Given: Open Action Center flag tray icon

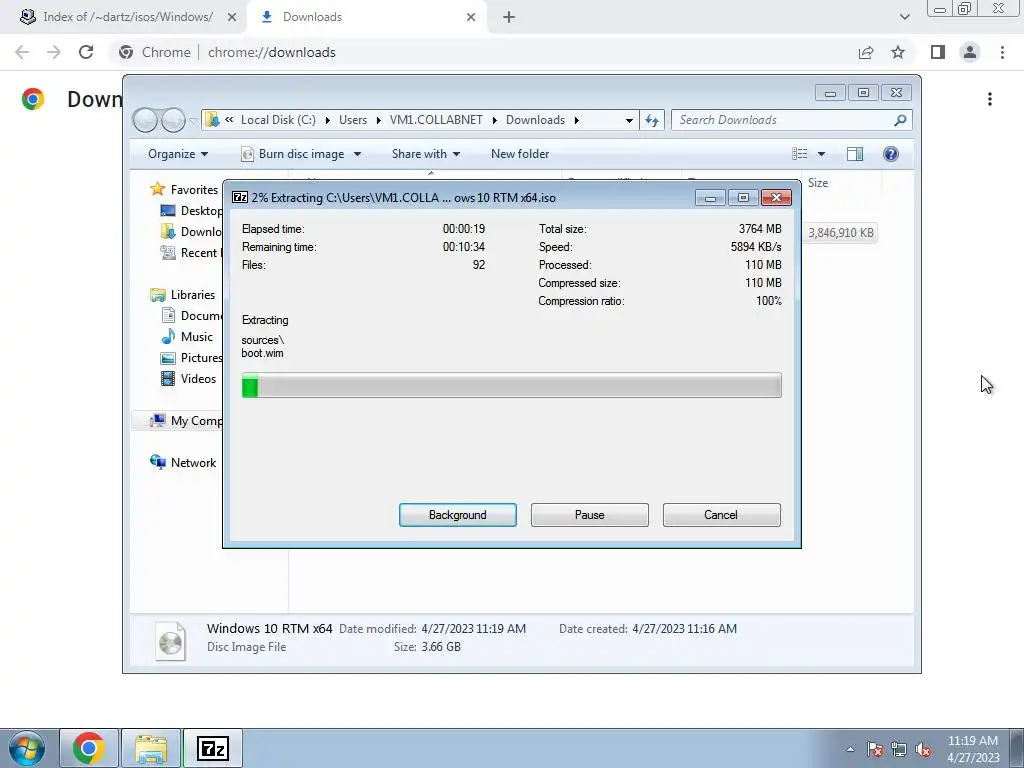Looking at the screenshot, I should [875, 750].
